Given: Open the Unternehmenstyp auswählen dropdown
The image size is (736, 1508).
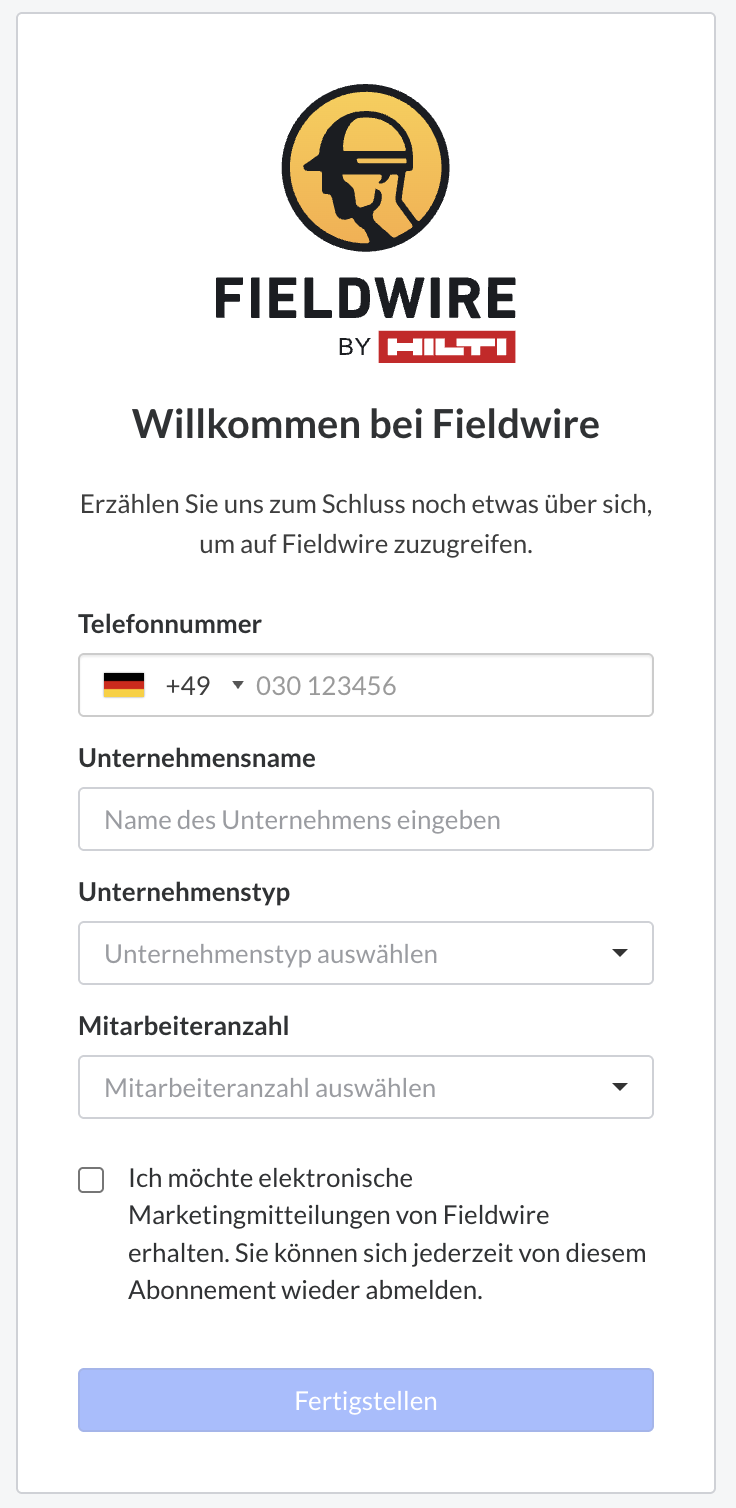Looking at the screenshot, I should pyautogui.click(x=366, y=954).
